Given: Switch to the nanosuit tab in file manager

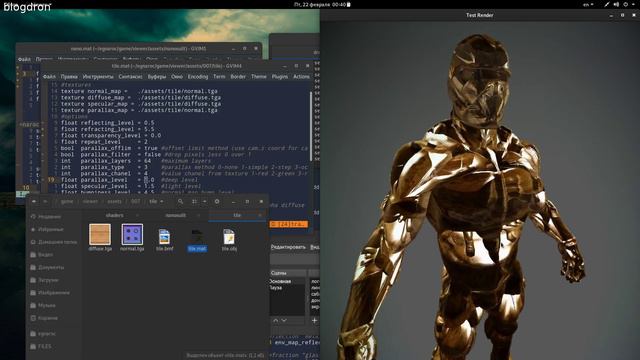Looking at the screenshot, I should (176, 215).
